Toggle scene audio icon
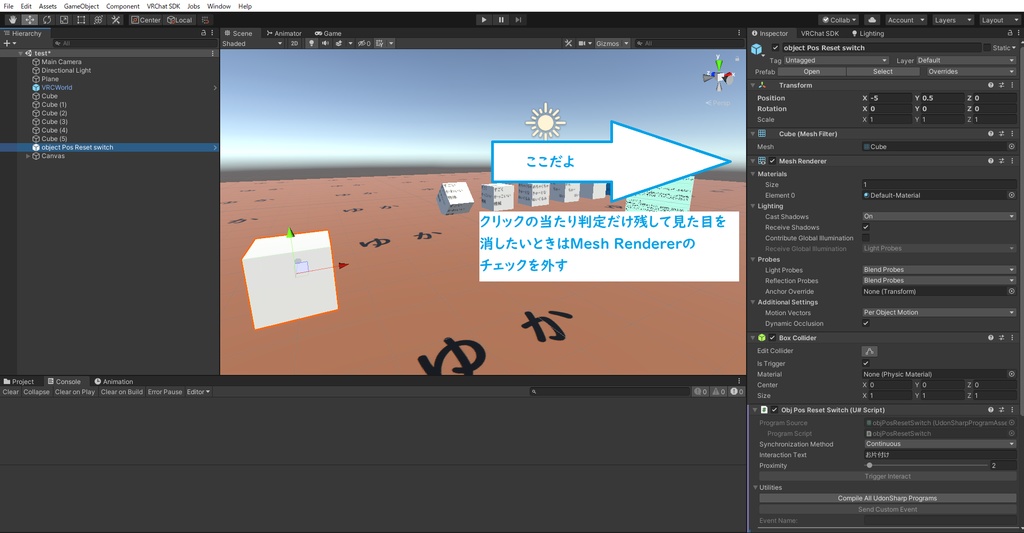This screenshot has height=533, width=1024. pos(325,43)
